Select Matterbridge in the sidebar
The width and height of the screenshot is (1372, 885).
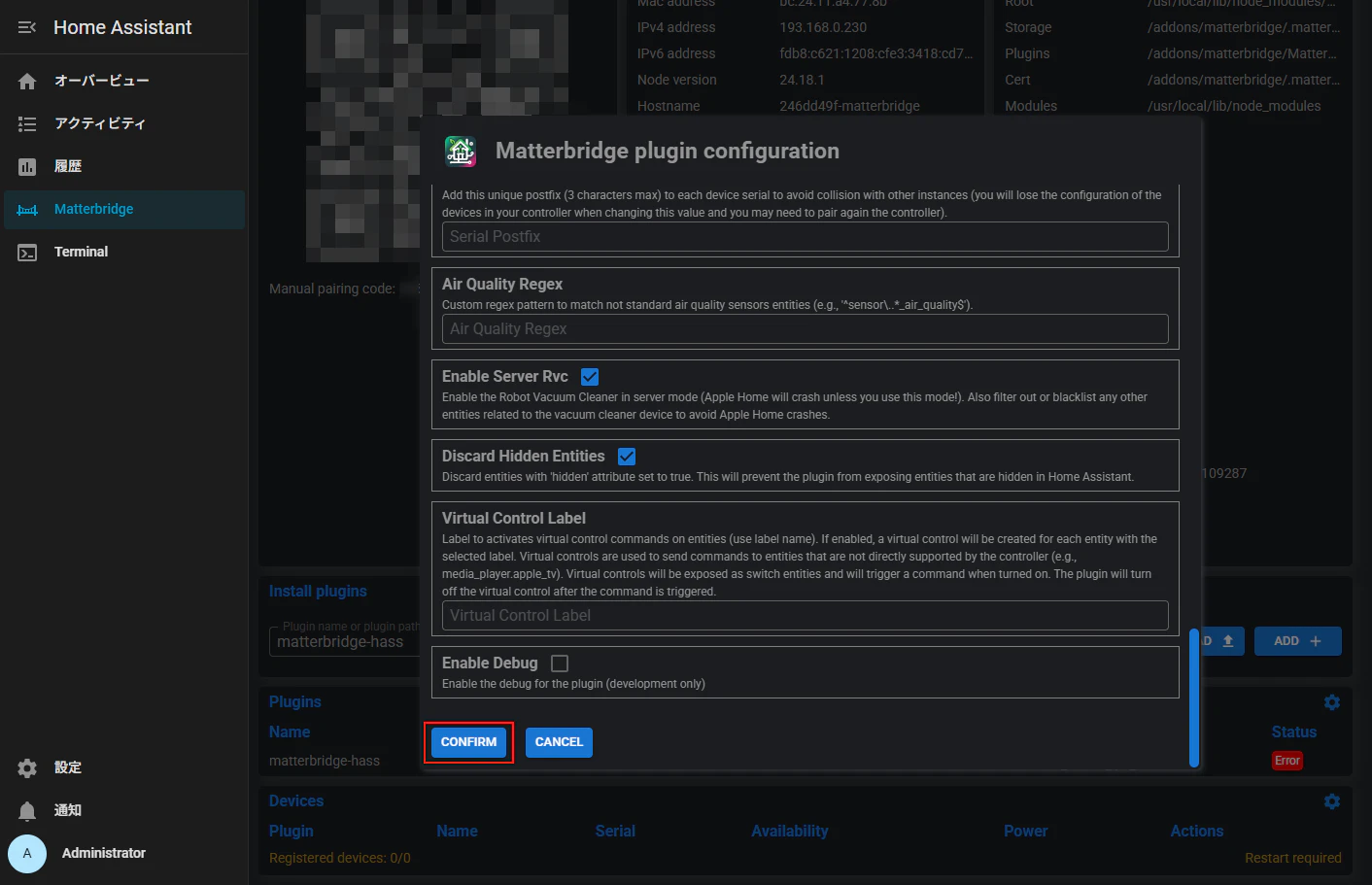tap(124, 209)
